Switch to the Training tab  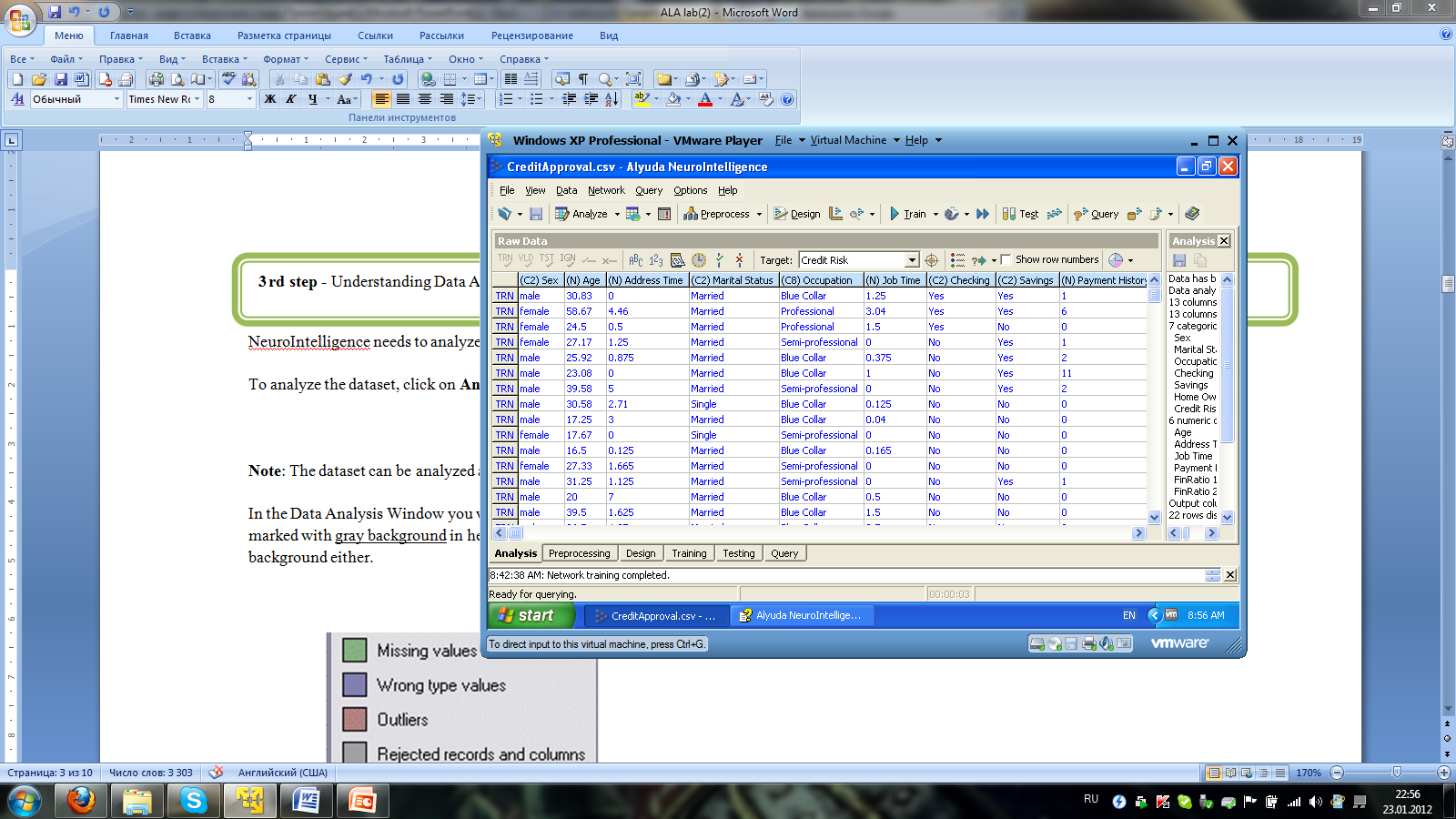pyautogui.click(x=689, y=553)
